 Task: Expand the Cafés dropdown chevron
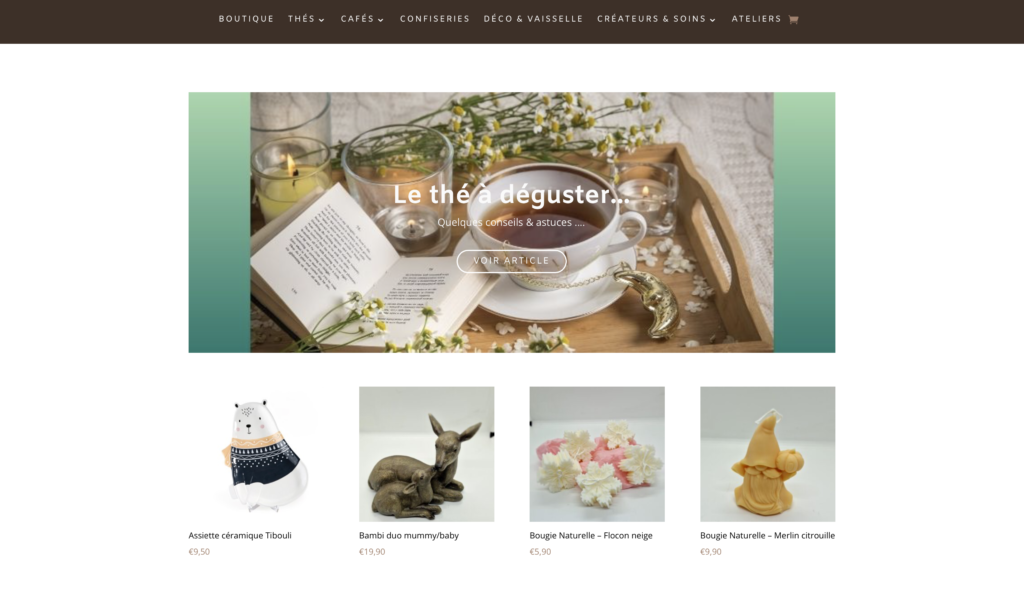pos(381,20)
